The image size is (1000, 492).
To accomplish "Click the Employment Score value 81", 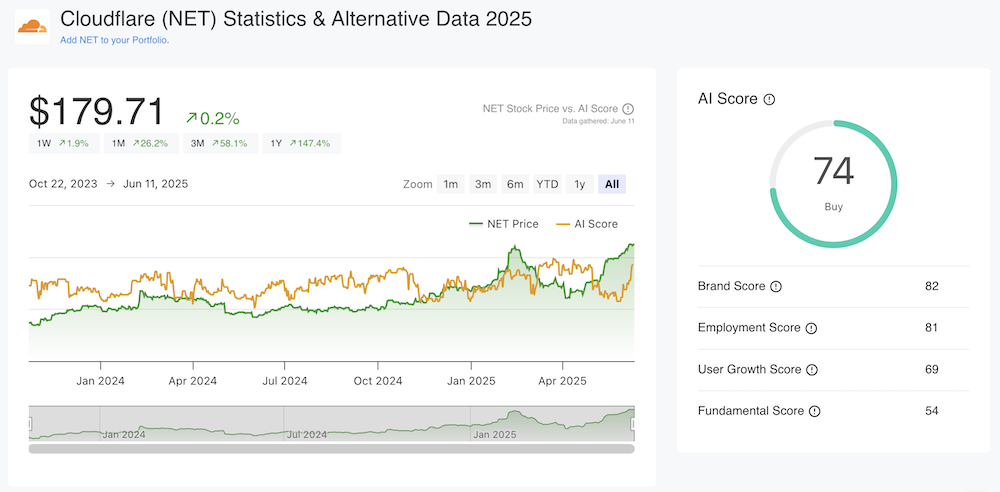I will 932,327.
